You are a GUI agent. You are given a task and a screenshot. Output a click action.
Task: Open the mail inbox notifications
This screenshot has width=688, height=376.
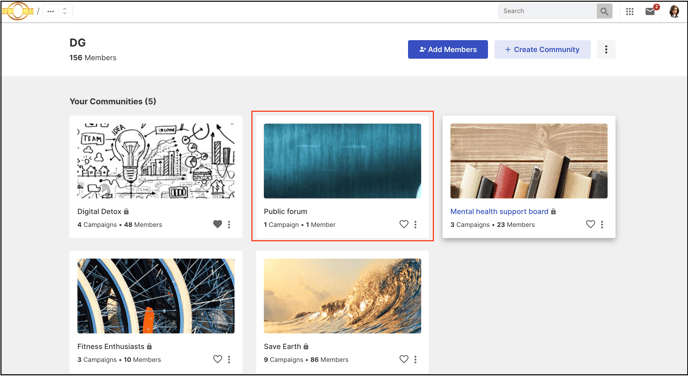click(x=650, y=11)
